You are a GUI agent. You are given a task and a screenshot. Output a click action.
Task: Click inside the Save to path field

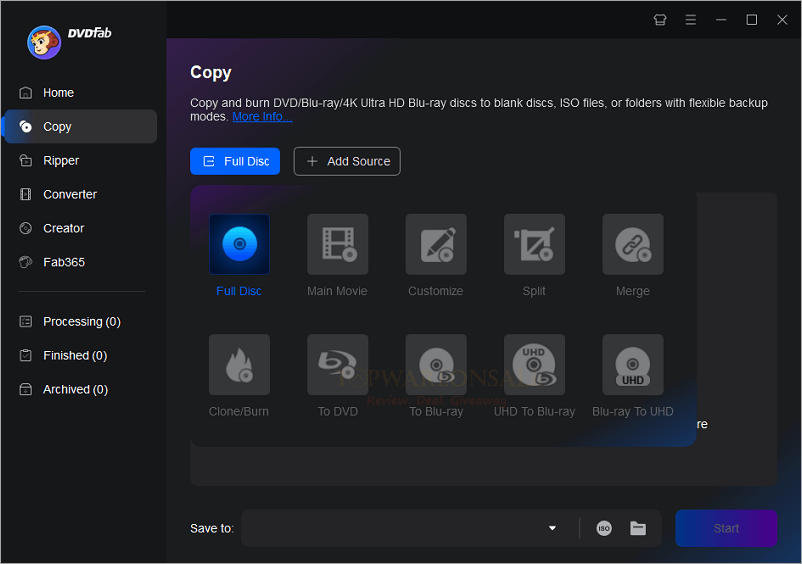pyautogui.click(x=391, y=528)
